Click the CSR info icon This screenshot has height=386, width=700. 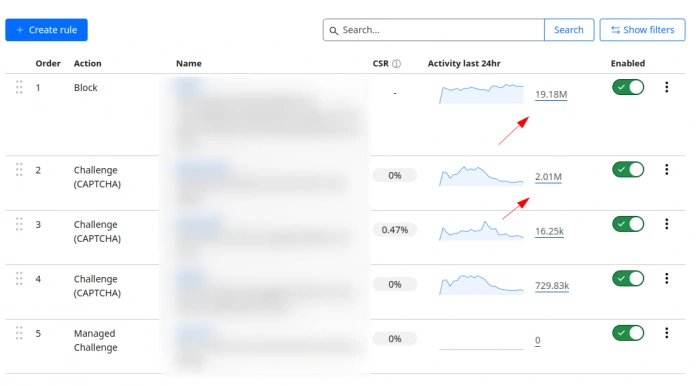(396, 64)
